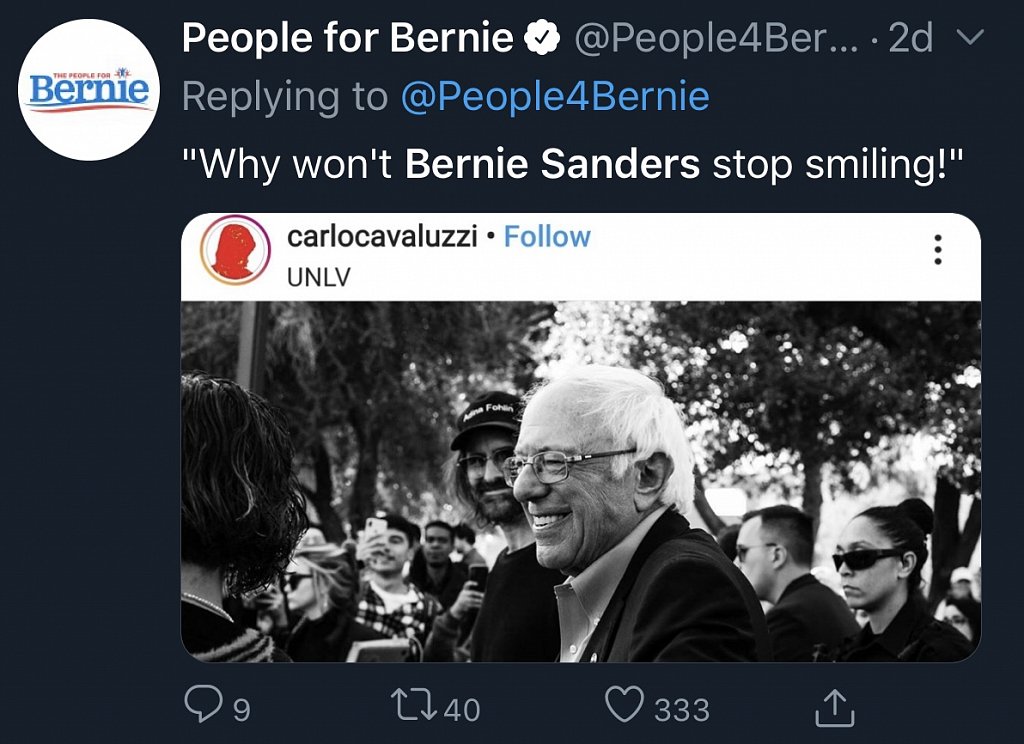The width and height of the screenshot is (1024, 744).
Task: Like the tweet with the heart icon
Action: pyautogui.click(x=625, y=707)
